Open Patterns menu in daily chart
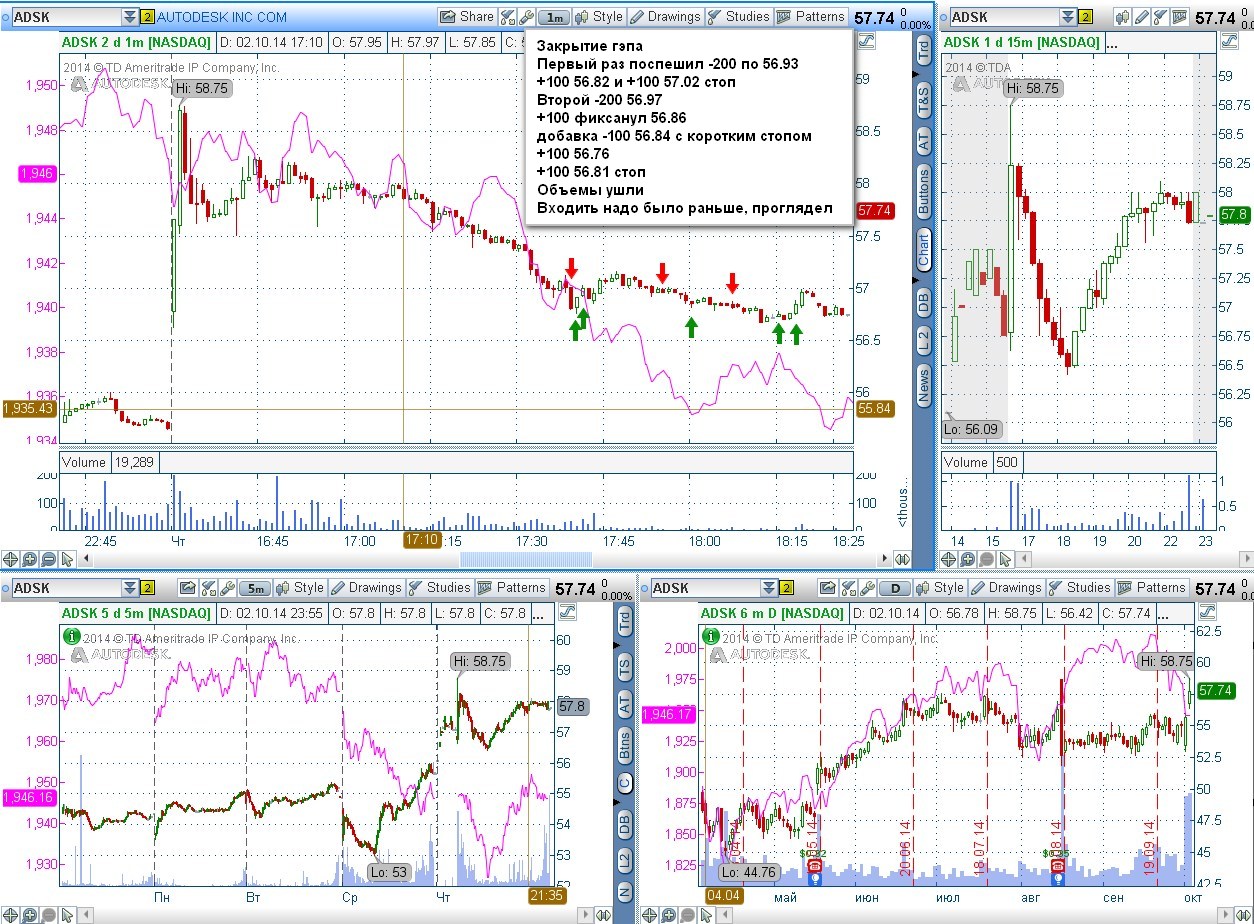Image resolution: width=1254 pixels, height=924 pixels. pos(1153,588)
